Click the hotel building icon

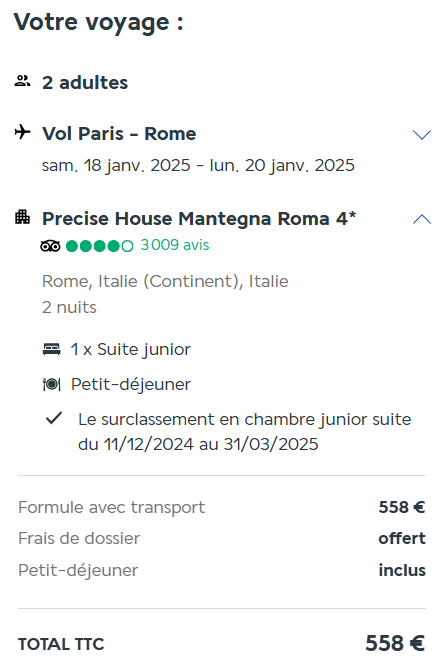tap(23, 217)
